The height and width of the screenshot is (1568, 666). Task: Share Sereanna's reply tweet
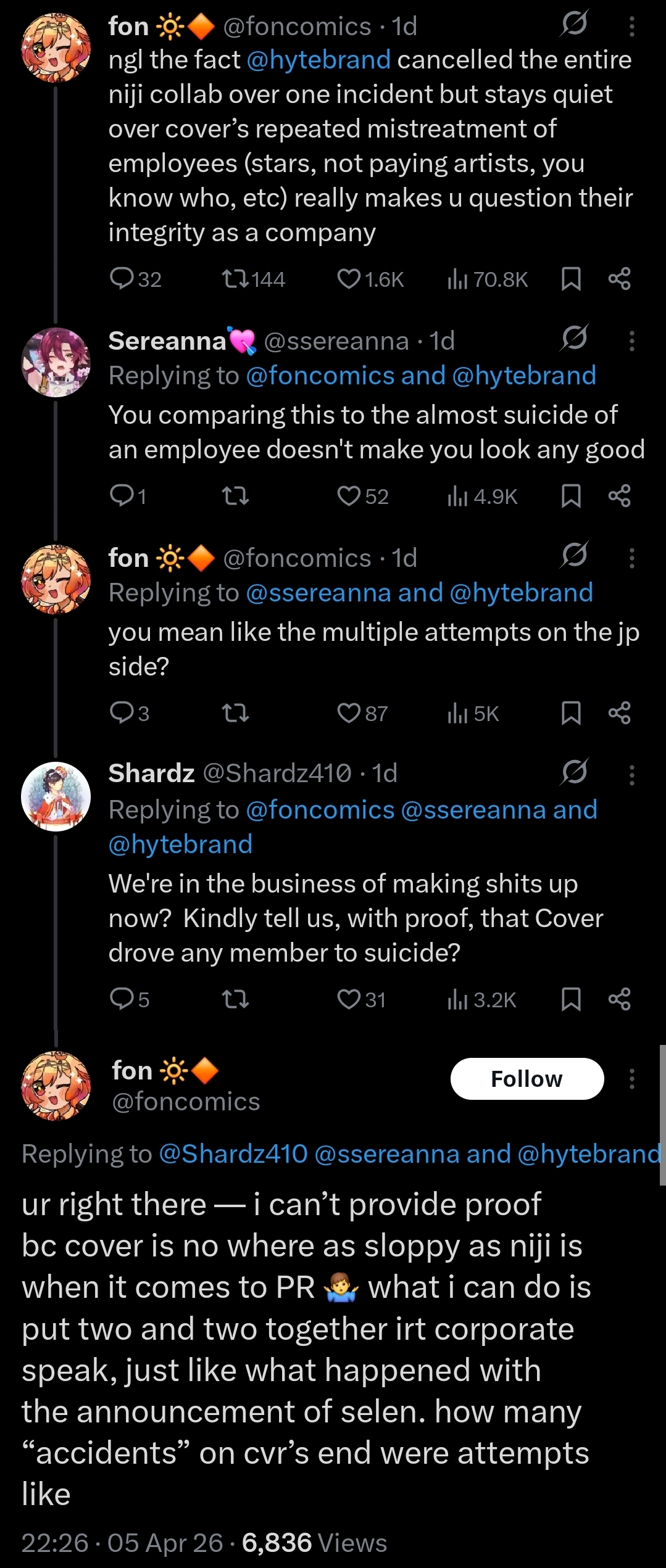[x=619, y=497]
